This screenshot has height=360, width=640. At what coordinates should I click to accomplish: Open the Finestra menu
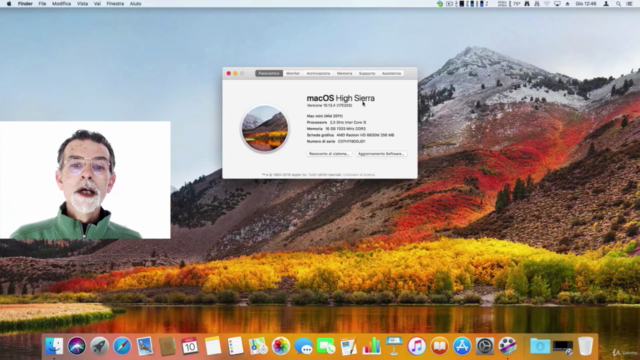[x=115, y=4]
